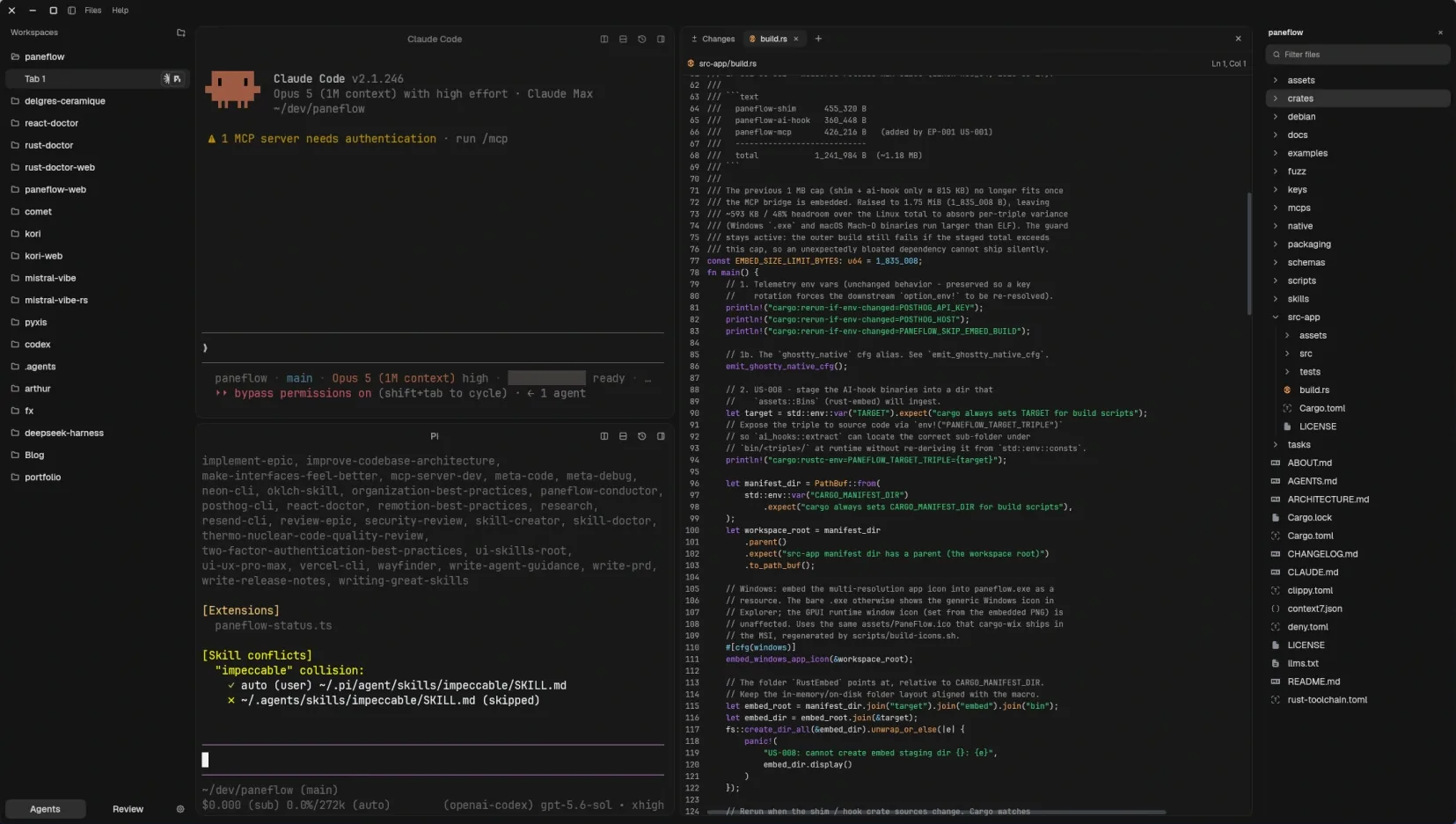The image size is (1456, 824).
Task: Close the paneflow file explorer panel
Action: 1440,33
